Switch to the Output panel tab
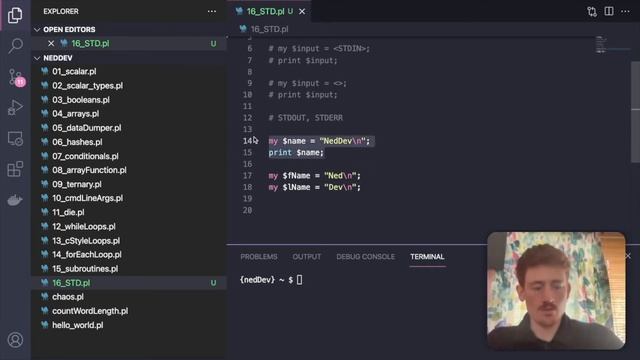Viewport: 640px width, 360px height. [307, 257]
